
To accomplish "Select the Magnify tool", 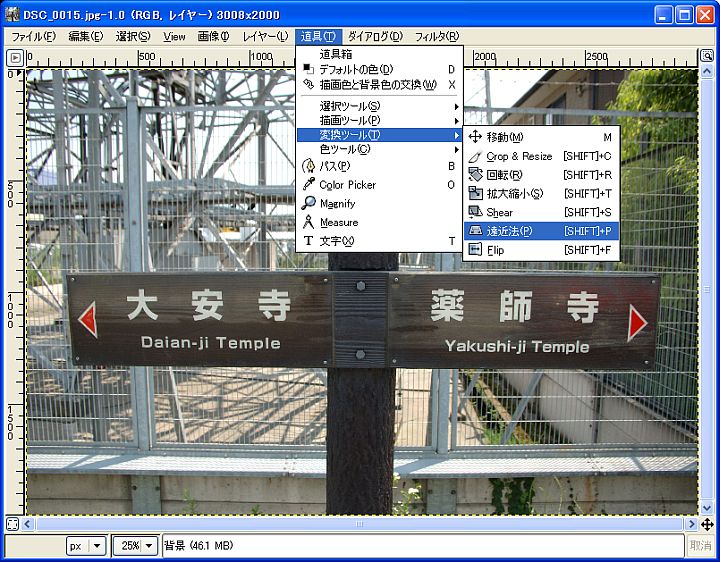I will point(337,203).
